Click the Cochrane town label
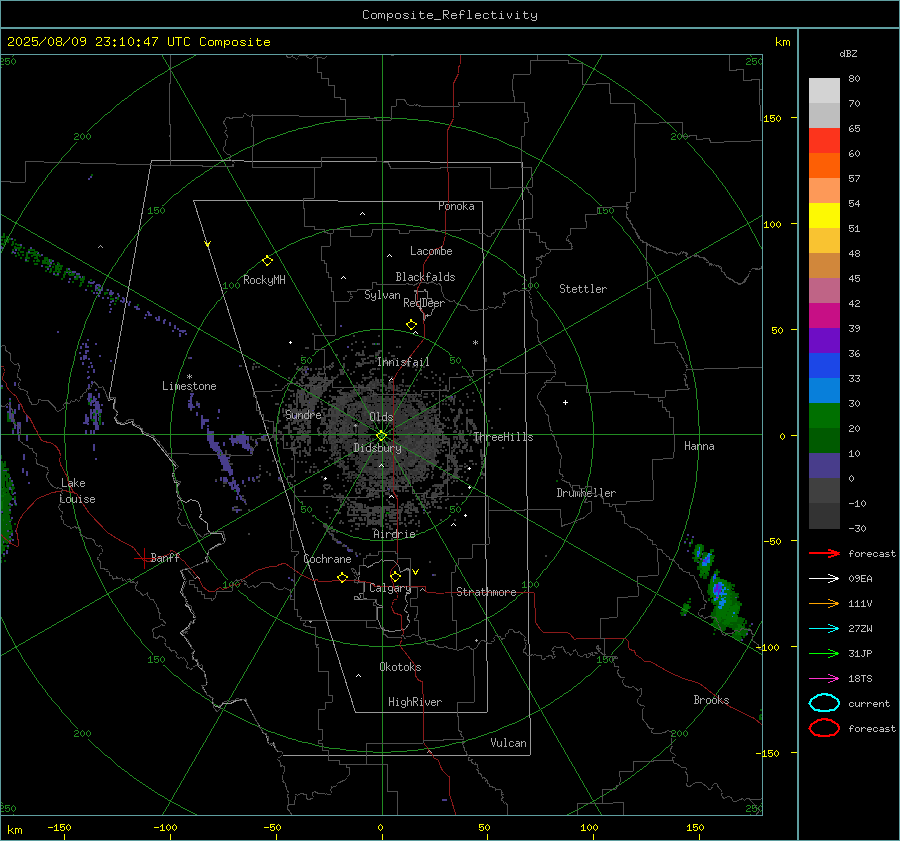Viewport: 900px width, 841px height. point(327,559)
